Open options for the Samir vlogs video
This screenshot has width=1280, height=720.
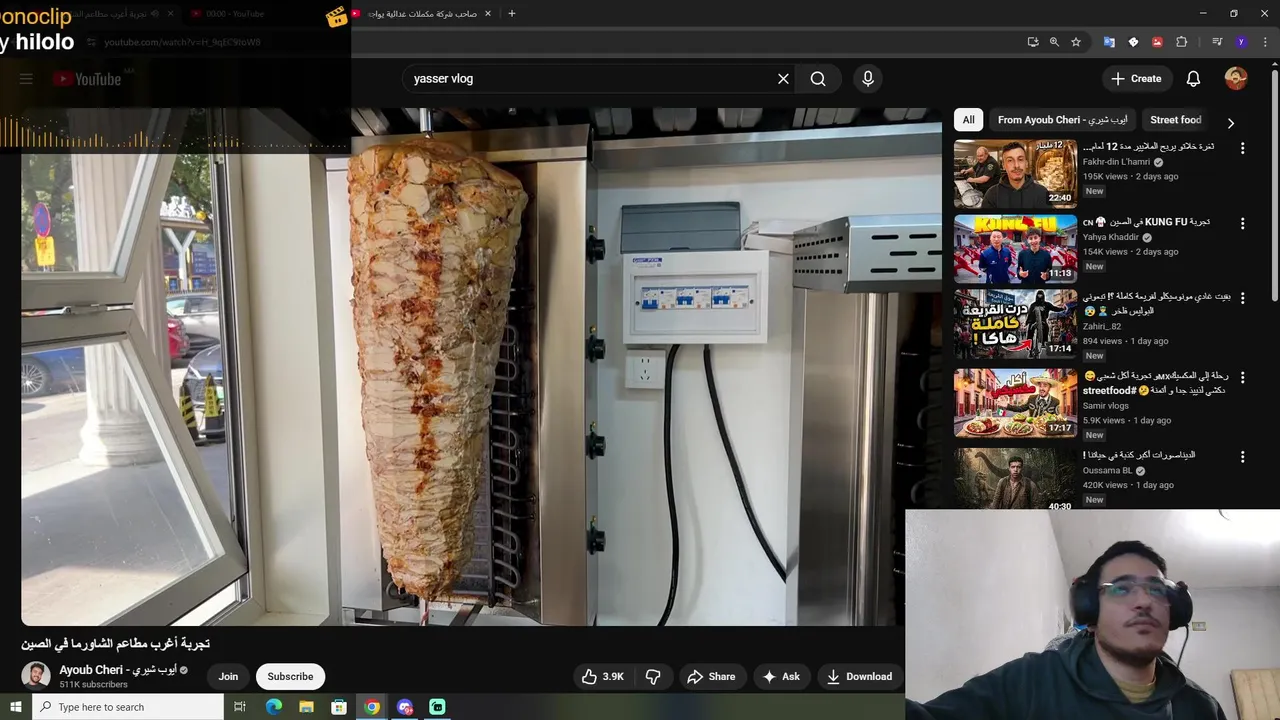(x=1243, y=378)
